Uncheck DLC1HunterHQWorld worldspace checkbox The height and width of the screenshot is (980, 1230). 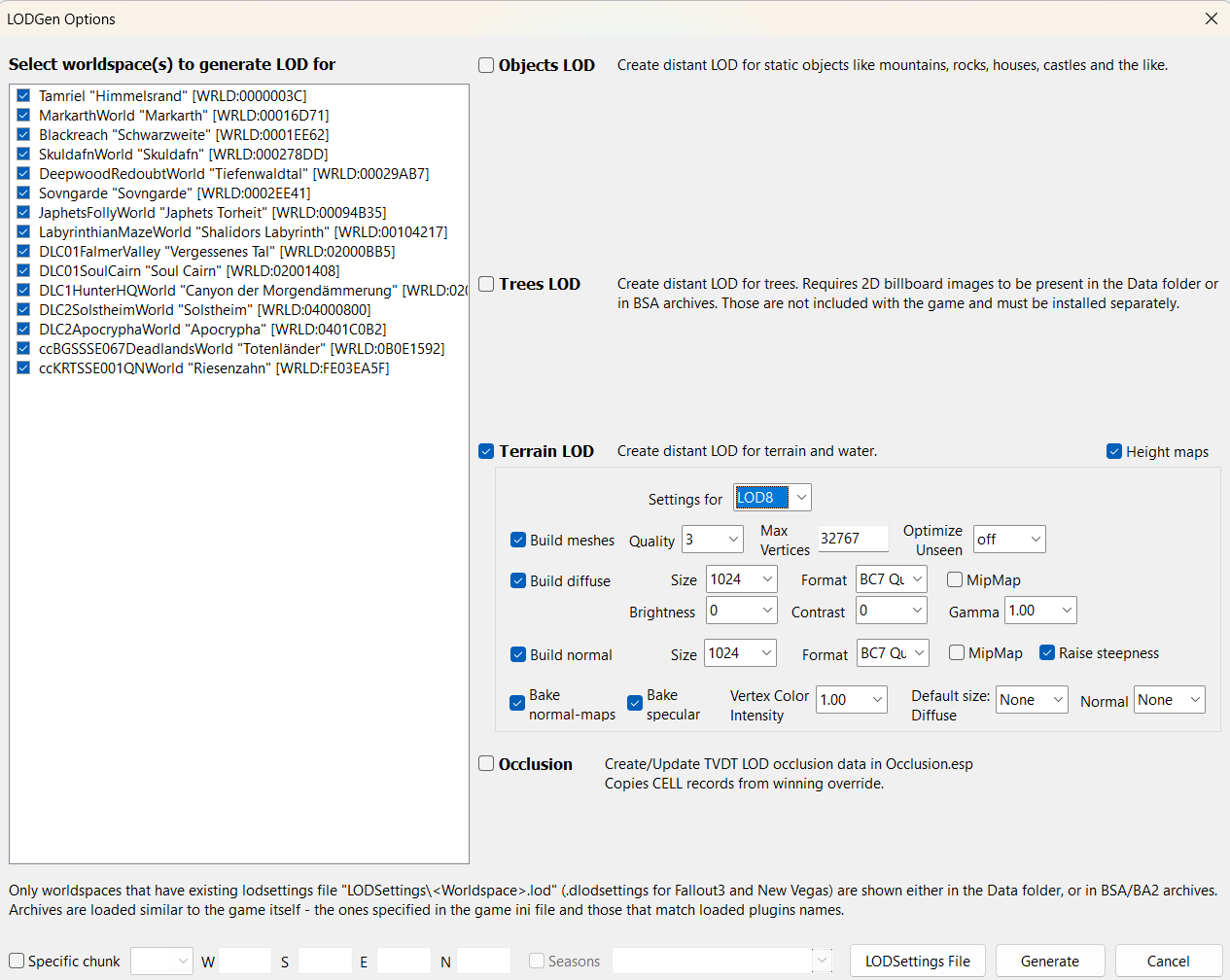[x=23, y=290]
